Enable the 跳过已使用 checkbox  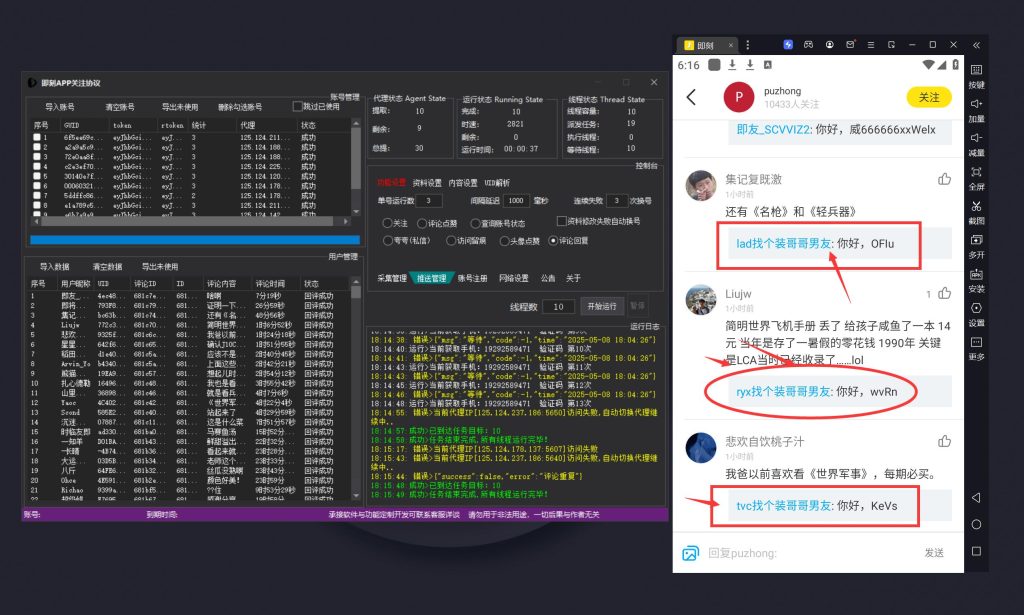pos(297,106)
